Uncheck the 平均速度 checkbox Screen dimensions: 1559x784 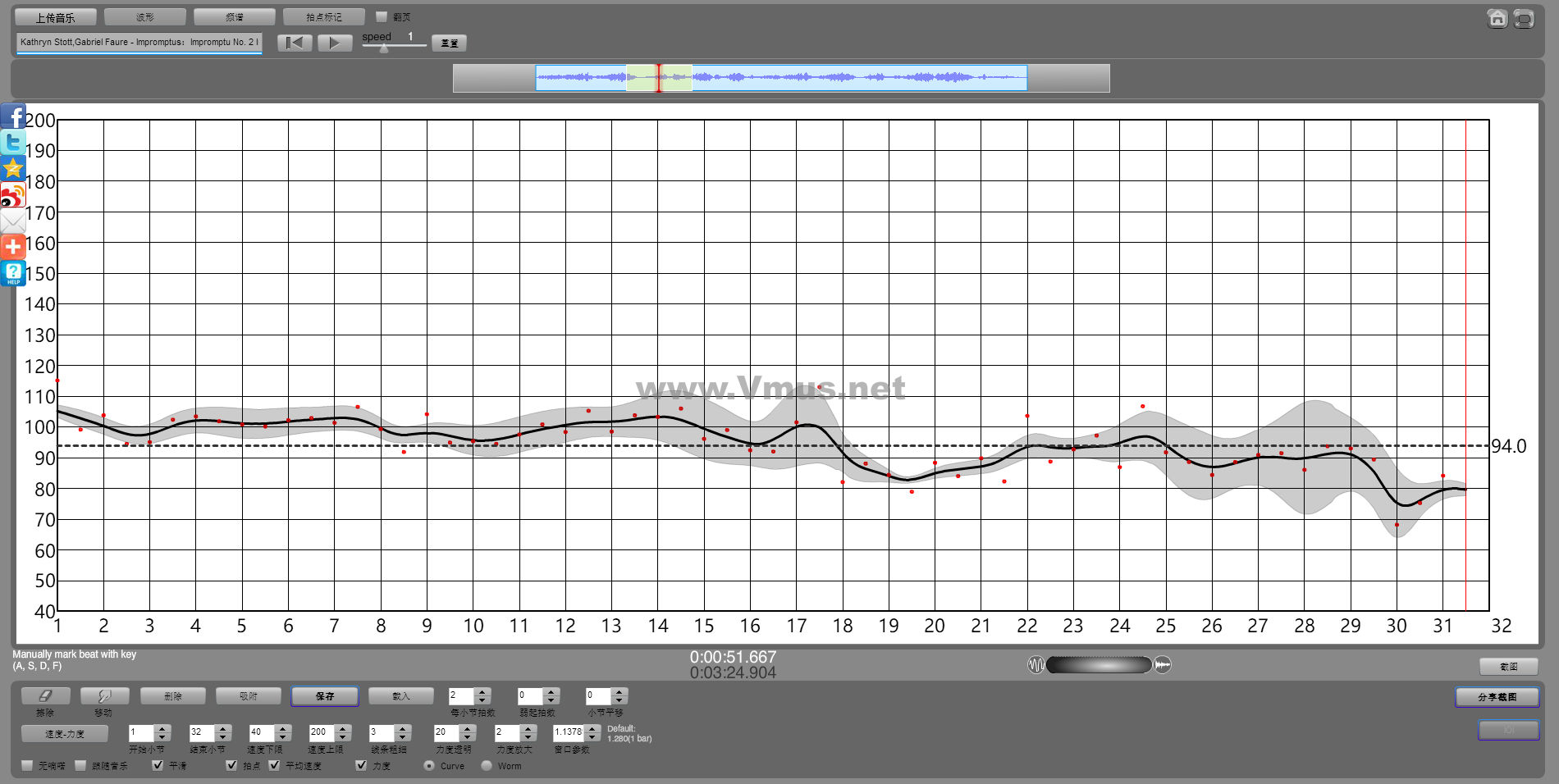275,765
